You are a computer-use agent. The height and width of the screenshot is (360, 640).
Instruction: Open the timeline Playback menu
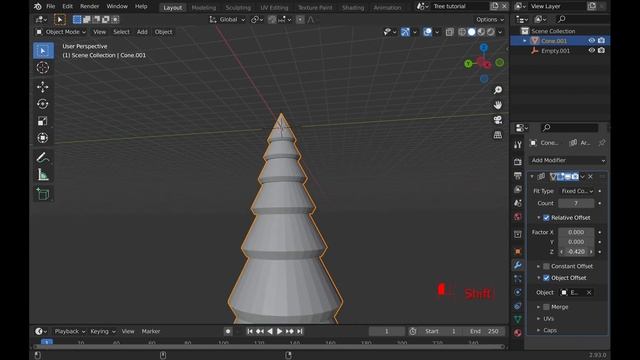pyautogui.click(x=70, y=331)
